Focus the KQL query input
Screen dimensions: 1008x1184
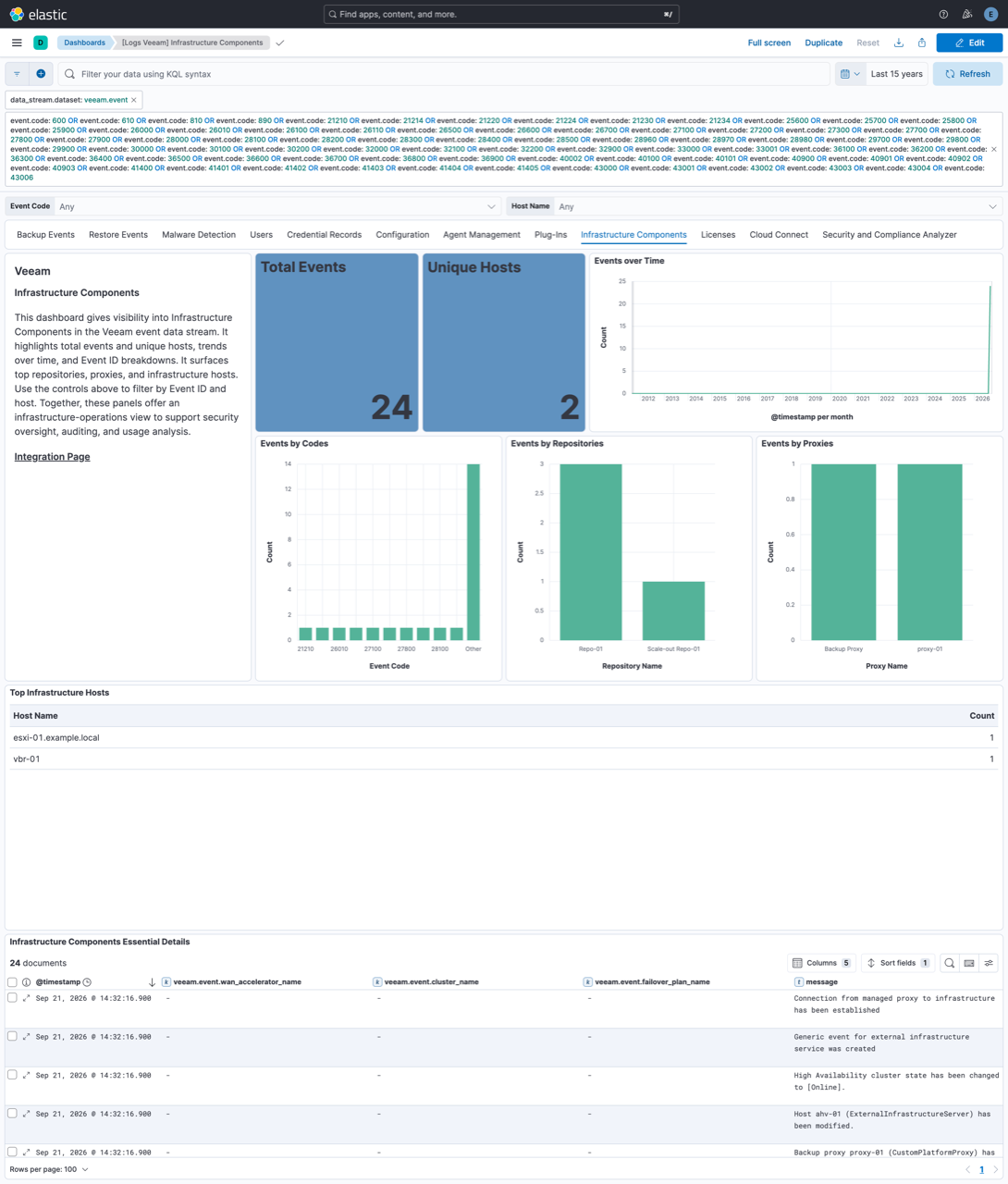[x=444, y=74]
